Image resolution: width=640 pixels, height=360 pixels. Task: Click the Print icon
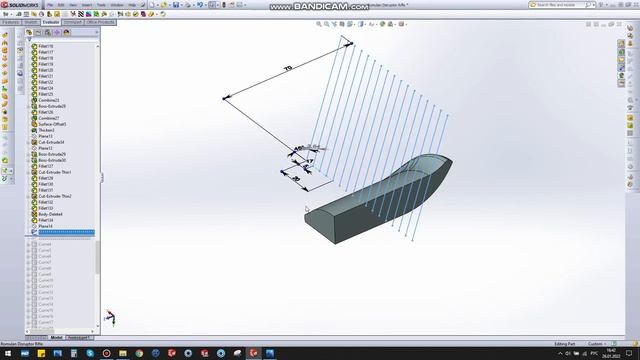click(188, 5)
